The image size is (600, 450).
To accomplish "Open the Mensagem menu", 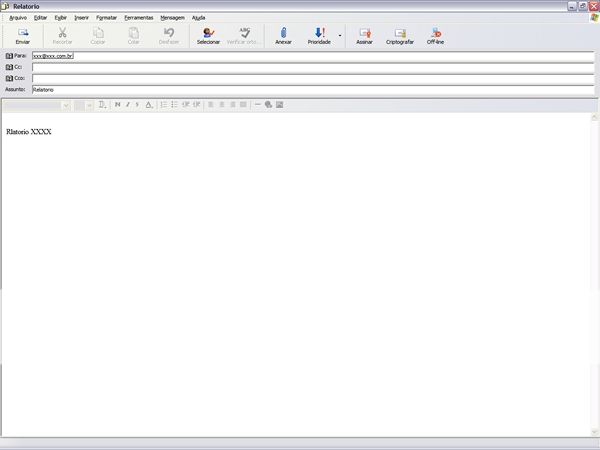I will pyautogui.click(x=172, y=17).
